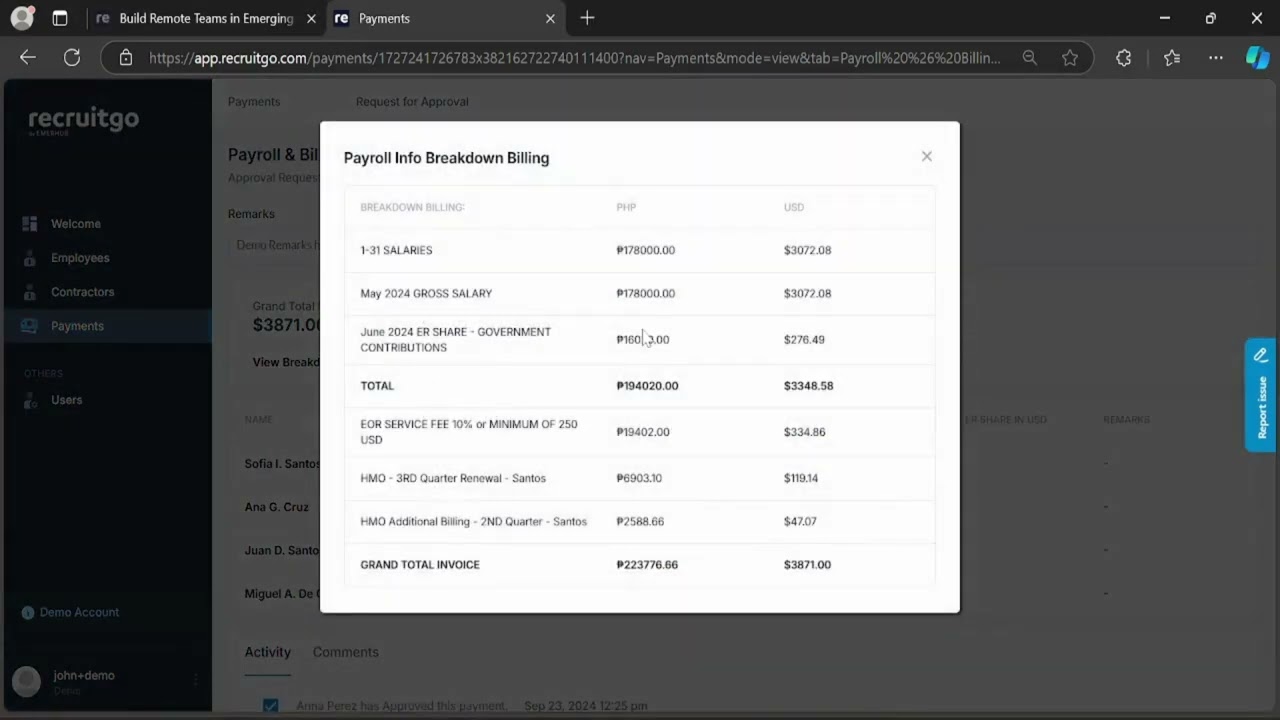The image size is (1280, 720).
Task: Click the address bar URL
Action: [x=574, y=58]
